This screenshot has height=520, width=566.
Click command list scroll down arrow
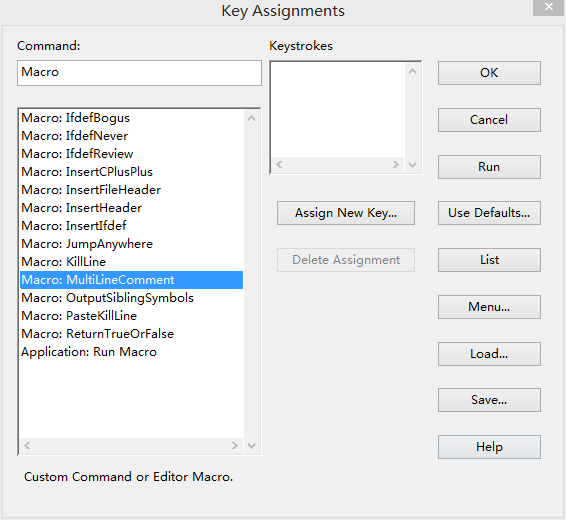coord(252,446)
